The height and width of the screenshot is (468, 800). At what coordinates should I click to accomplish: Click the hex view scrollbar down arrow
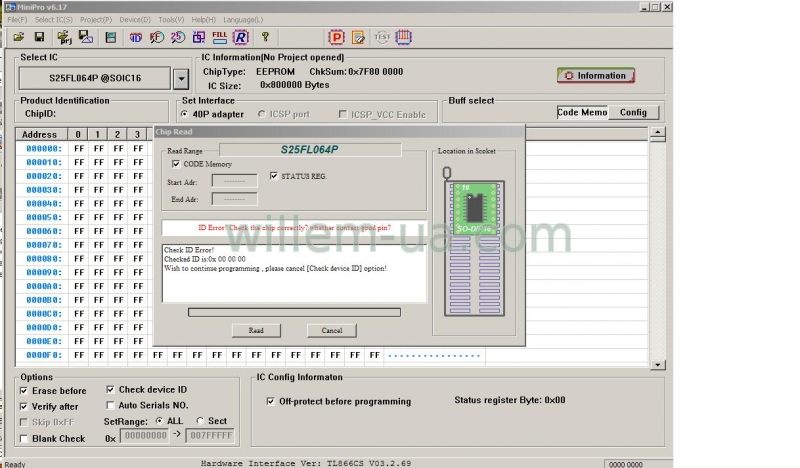tap(655, 364)
